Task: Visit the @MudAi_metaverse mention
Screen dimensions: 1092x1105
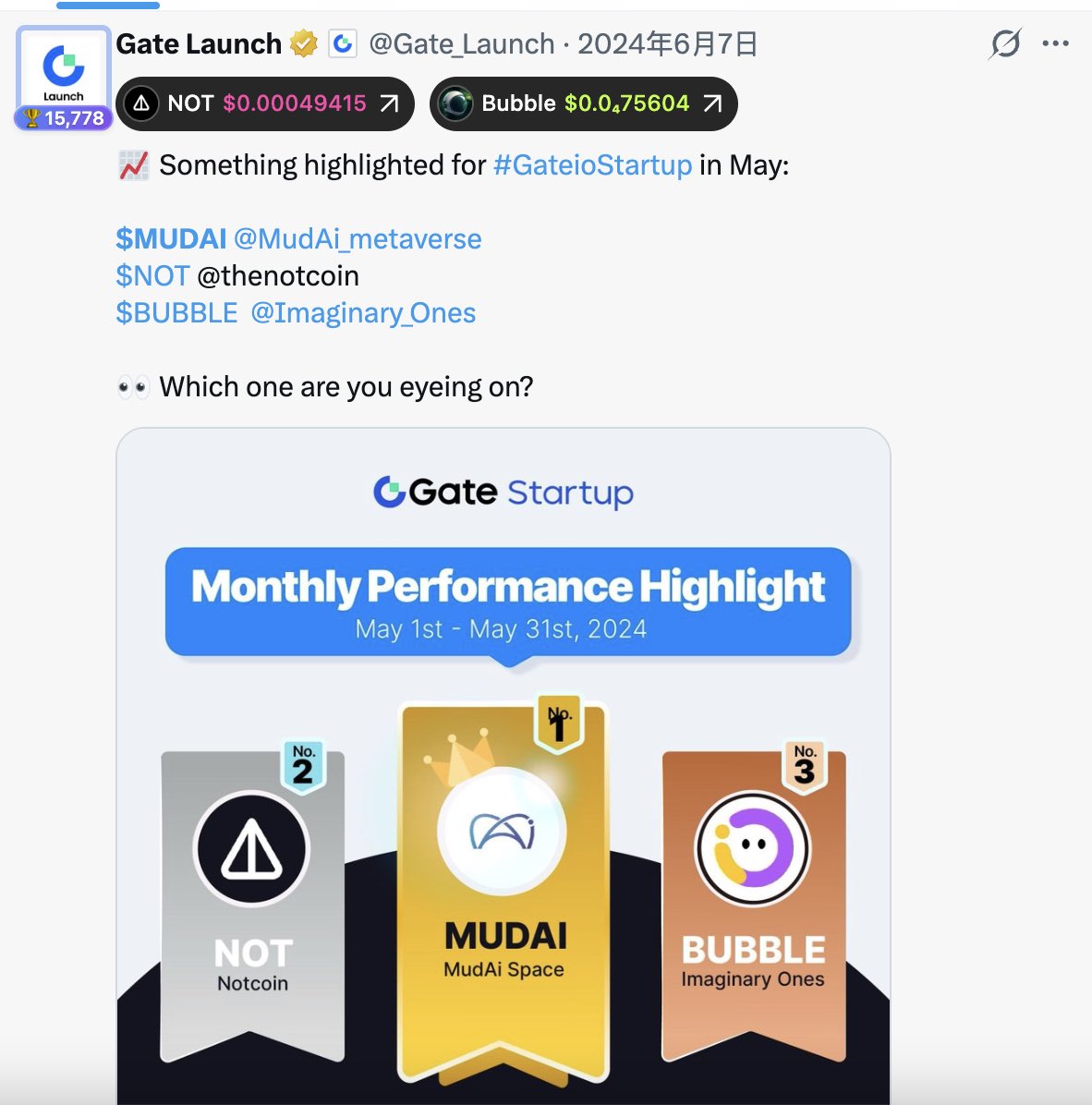Action: [358, 239]
